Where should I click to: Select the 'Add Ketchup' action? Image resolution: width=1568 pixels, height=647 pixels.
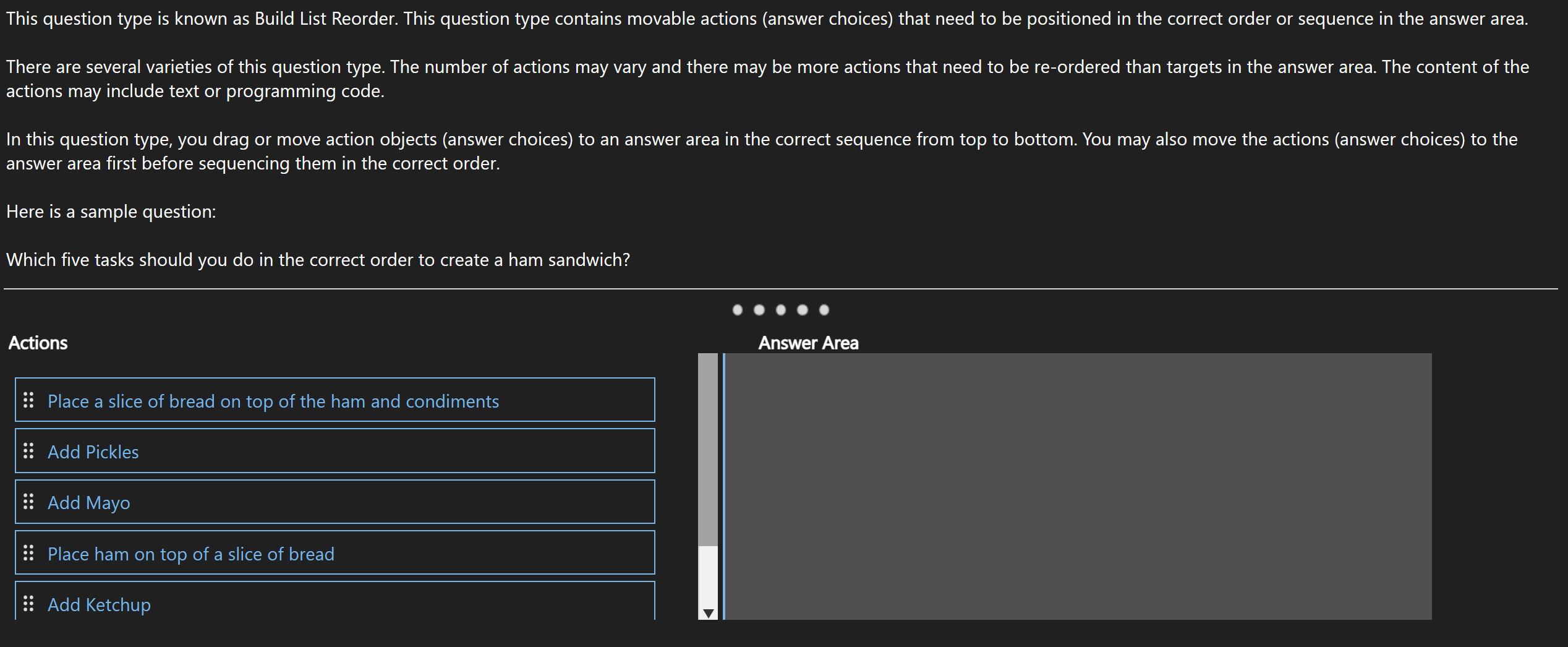[100, 605]
